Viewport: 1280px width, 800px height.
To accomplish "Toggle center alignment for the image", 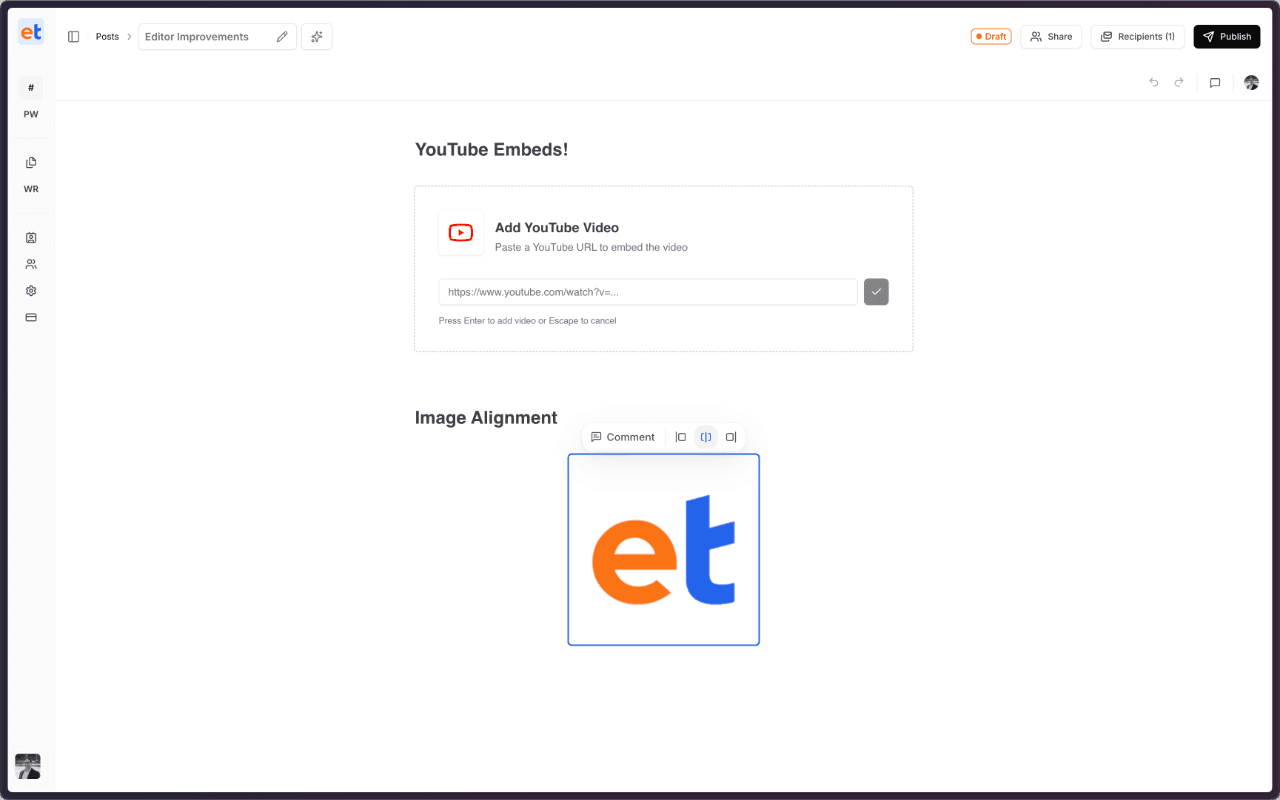I will point(706,437).
